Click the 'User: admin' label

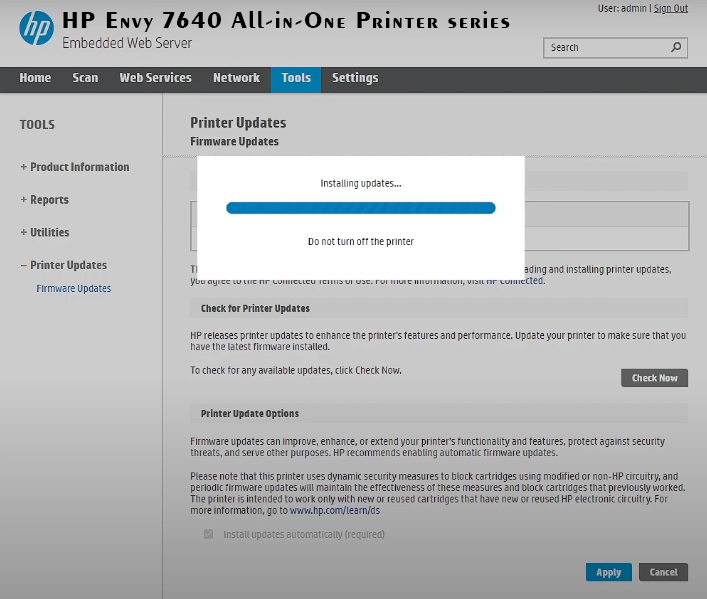[622, 8]
